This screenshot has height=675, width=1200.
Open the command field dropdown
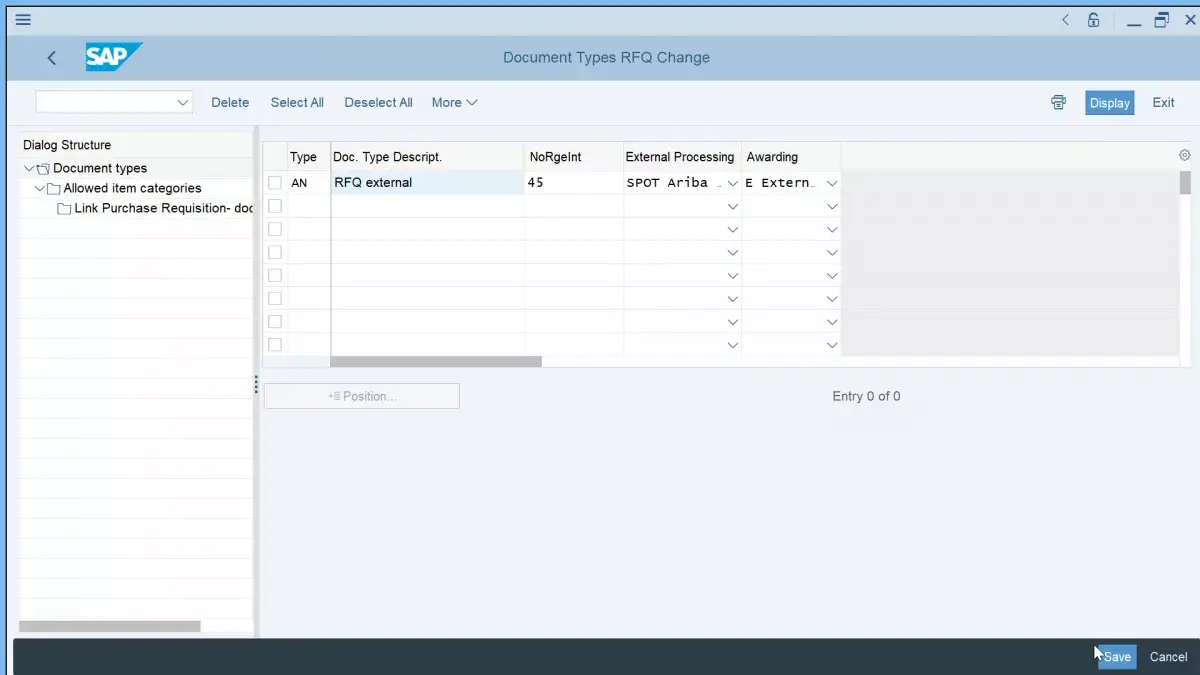[x=183, y=102]
